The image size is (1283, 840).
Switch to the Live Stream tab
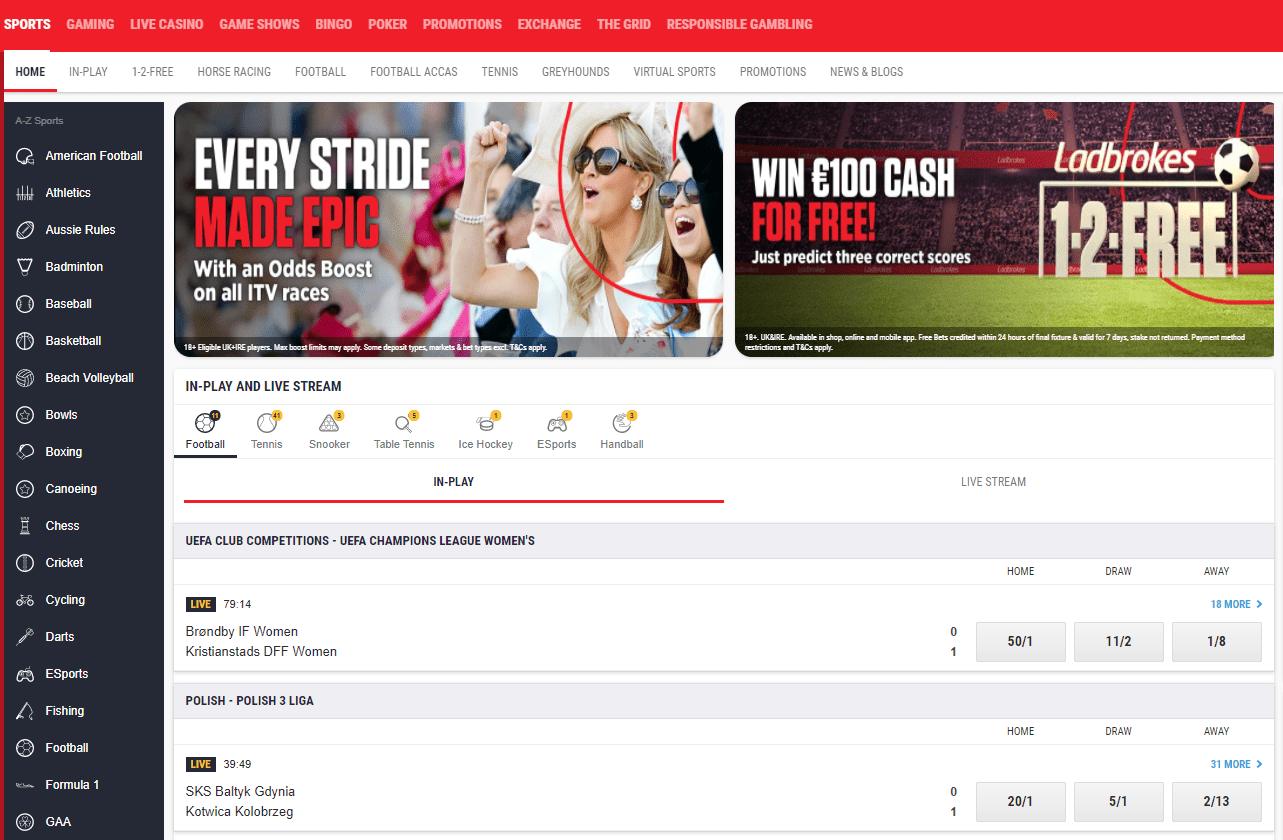(993, 482)
